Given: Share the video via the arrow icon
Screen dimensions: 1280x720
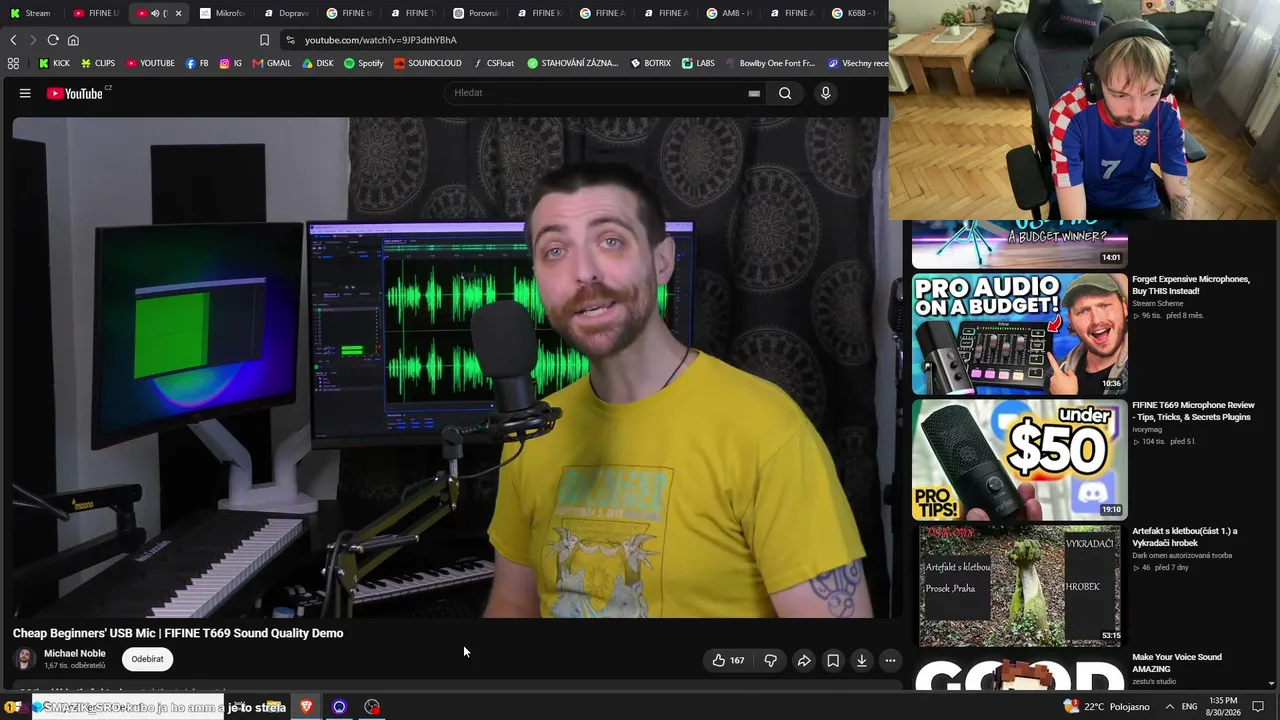Looking at the screenshot, I should pos(804,660).
